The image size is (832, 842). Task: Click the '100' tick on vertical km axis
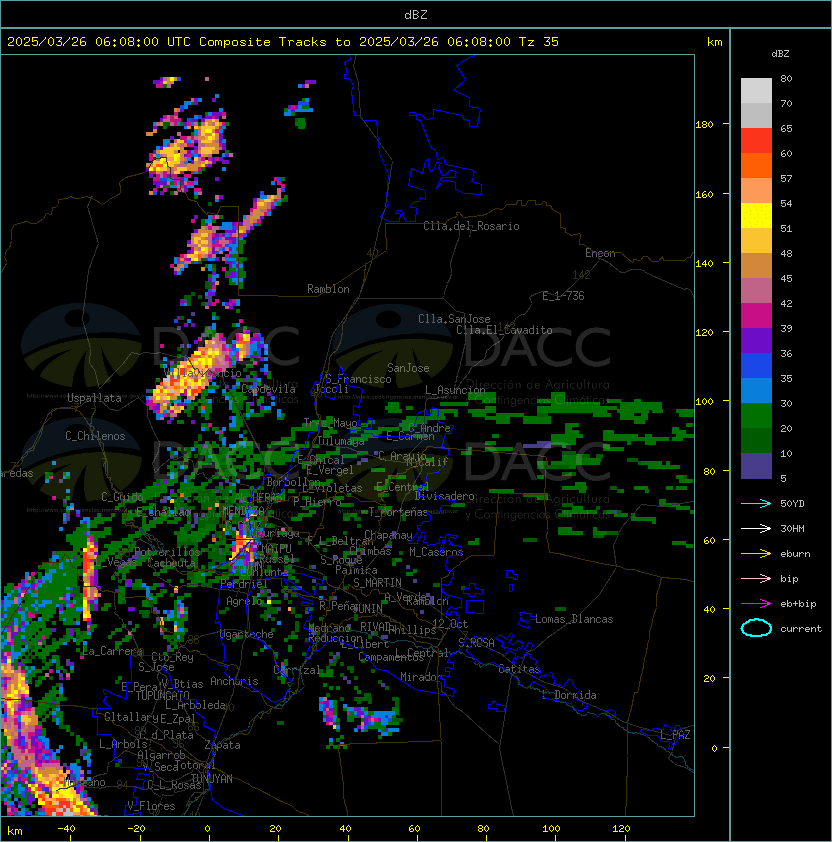(704, 402)
